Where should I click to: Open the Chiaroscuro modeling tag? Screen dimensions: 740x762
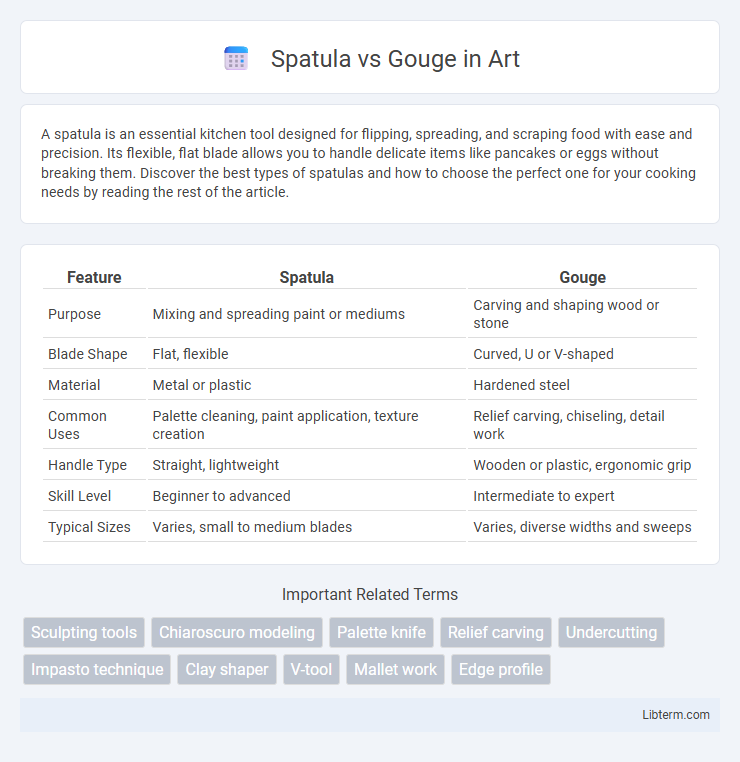click(237, 632)
